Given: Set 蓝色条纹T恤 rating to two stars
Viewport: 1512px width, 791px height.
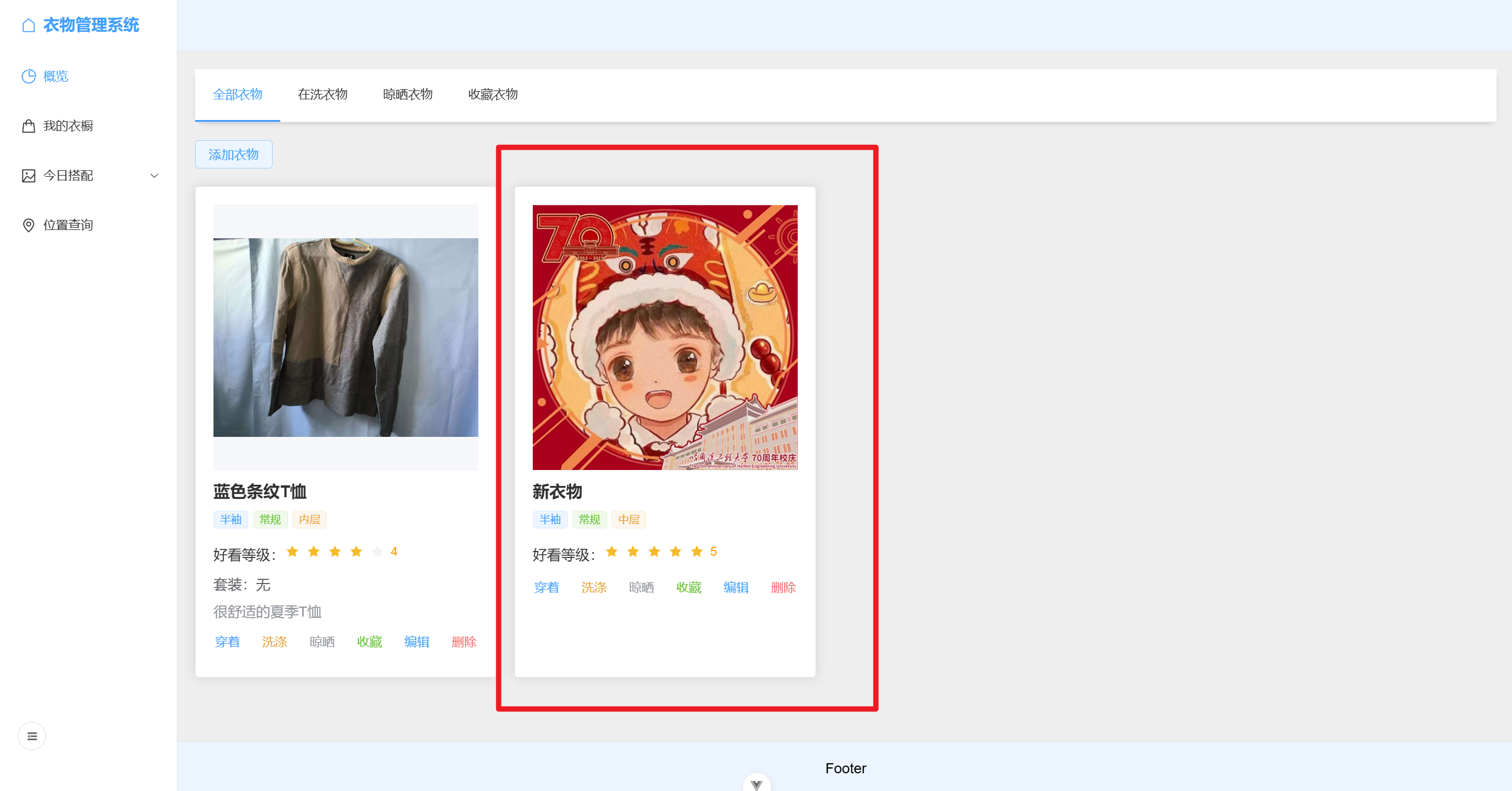Looking at the screenshot, I should click(314, 552).
